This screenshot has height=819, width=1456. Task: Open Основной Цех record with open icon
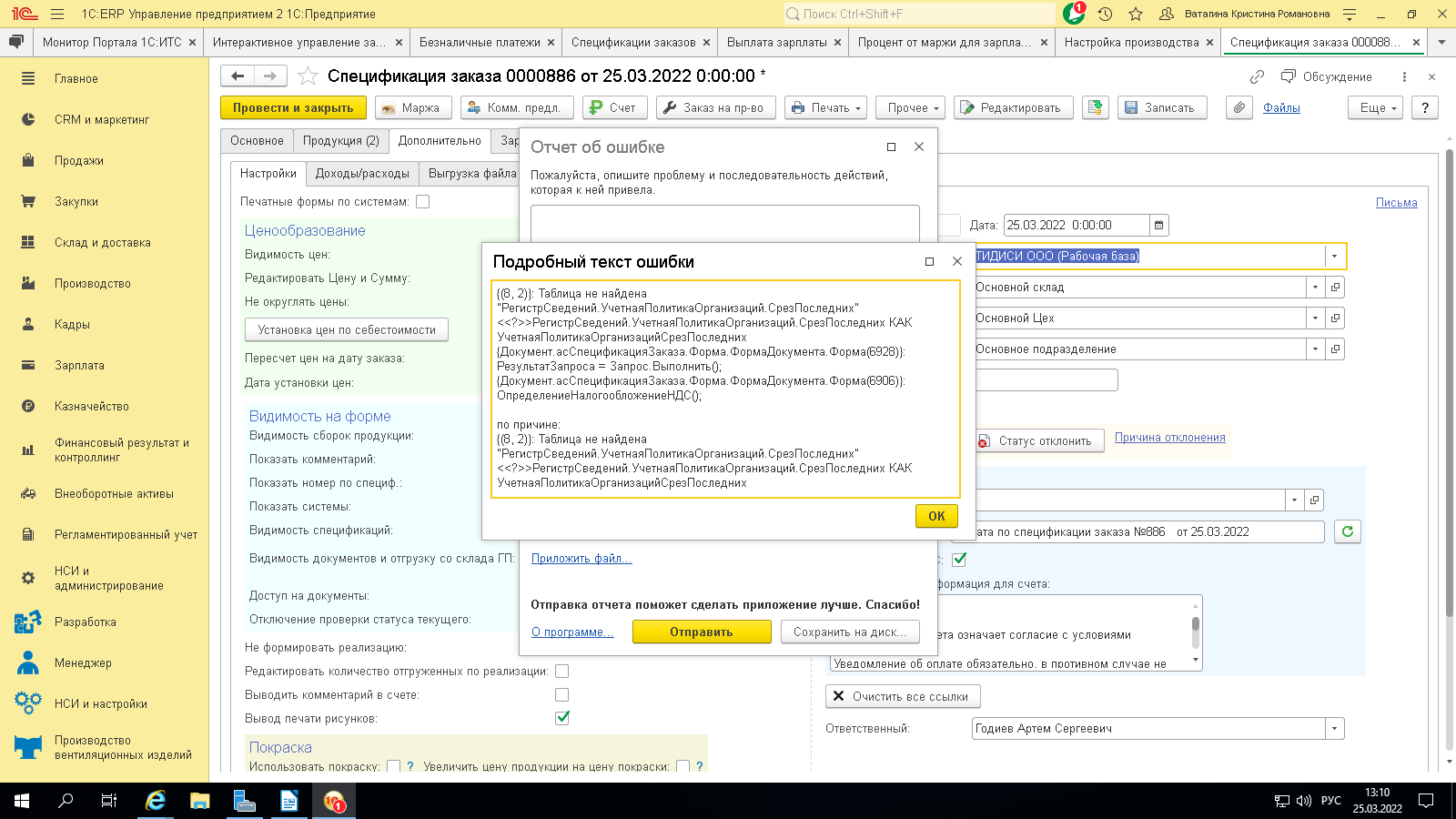pos(1335,318)
